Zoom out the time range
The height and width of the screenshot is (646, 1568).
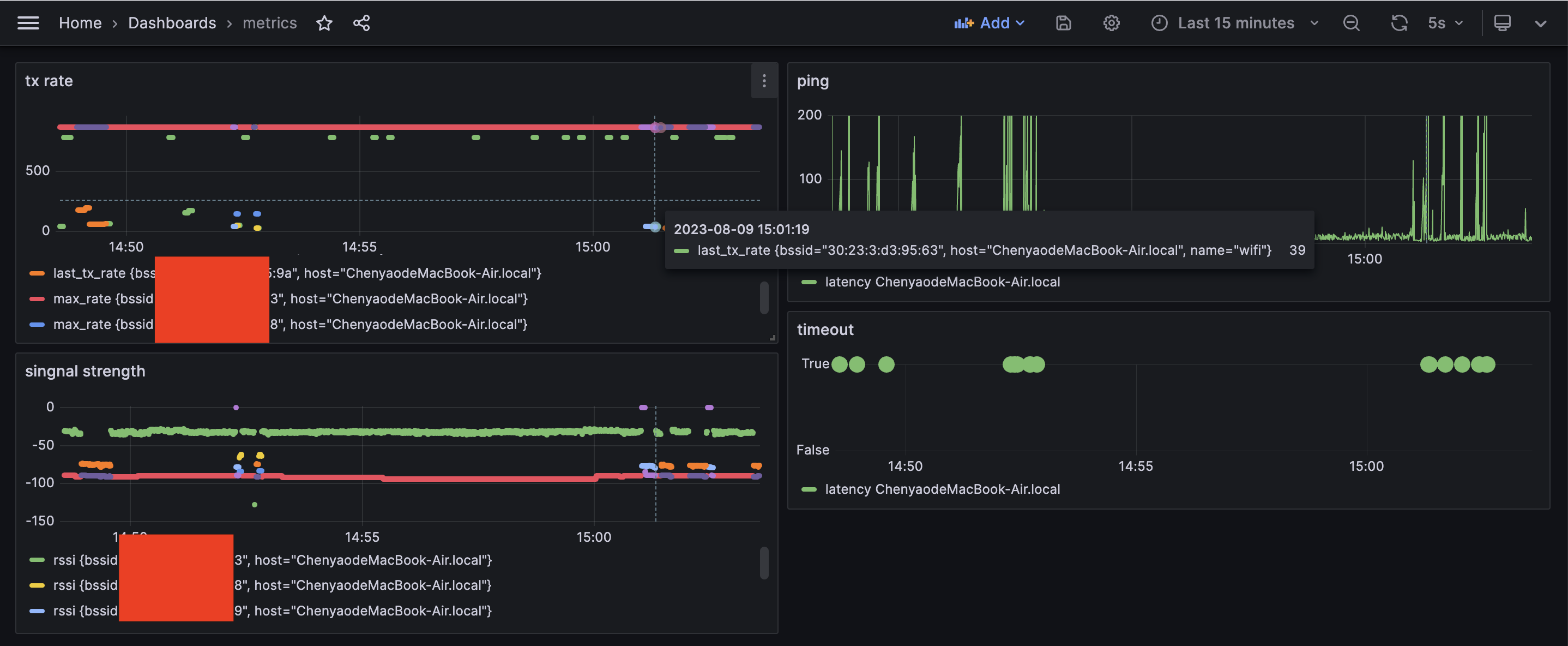[1352, 23]
